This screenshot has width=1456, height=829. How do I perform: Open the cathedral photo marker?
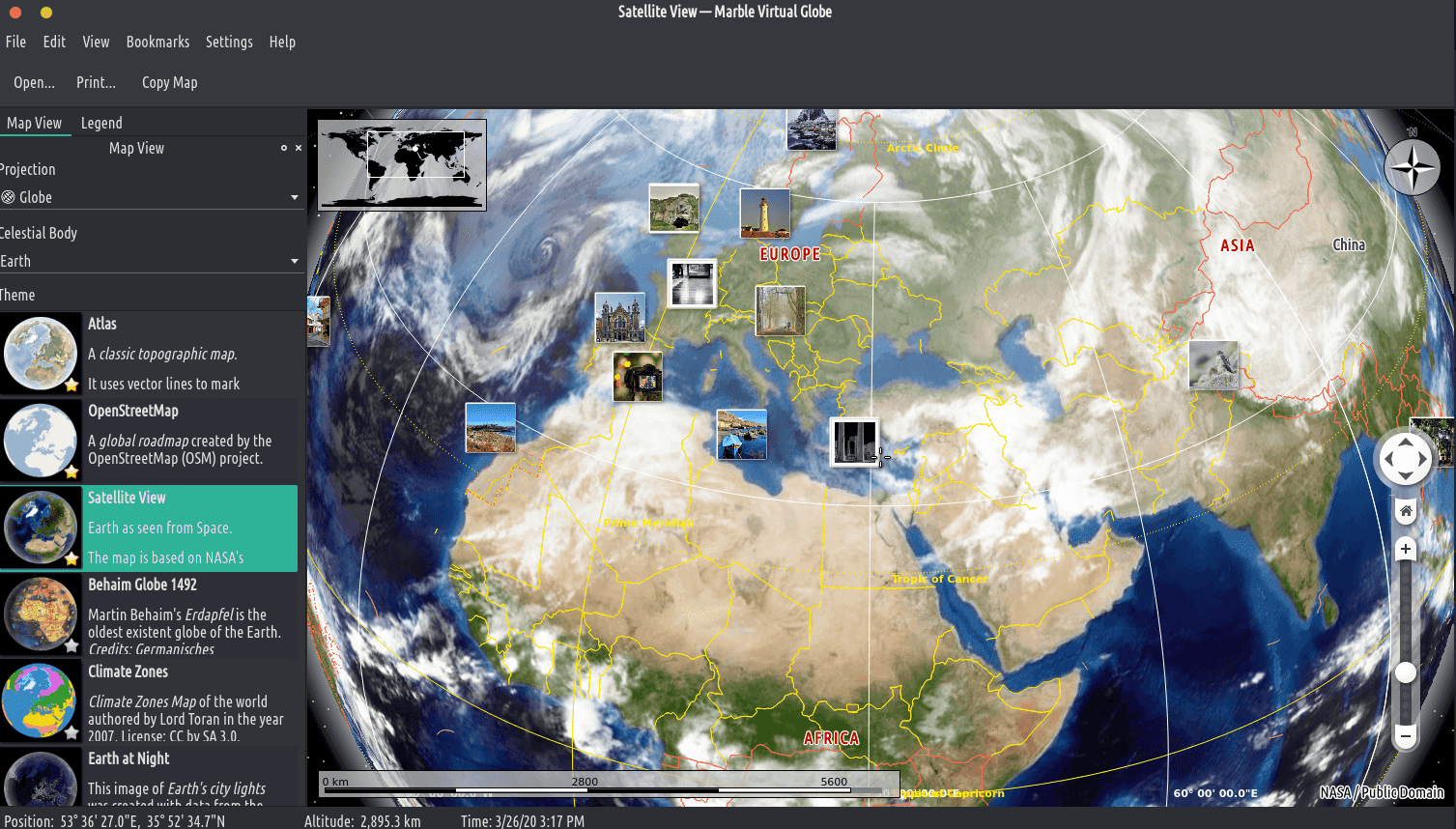pyautogui.click(x=619, y=318)
